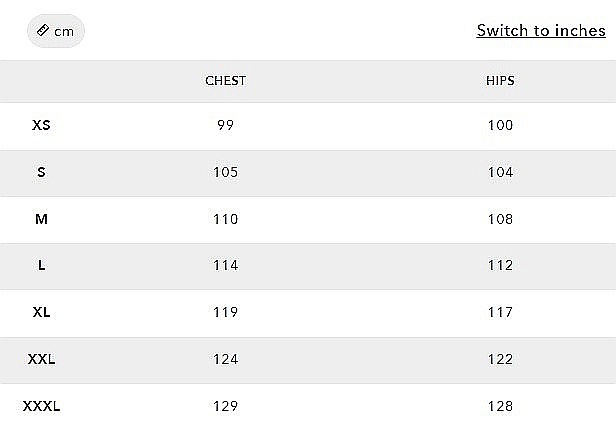616x430 pixels.
Task: Click the XXXL chest value 129
Action: pos(225,406)
